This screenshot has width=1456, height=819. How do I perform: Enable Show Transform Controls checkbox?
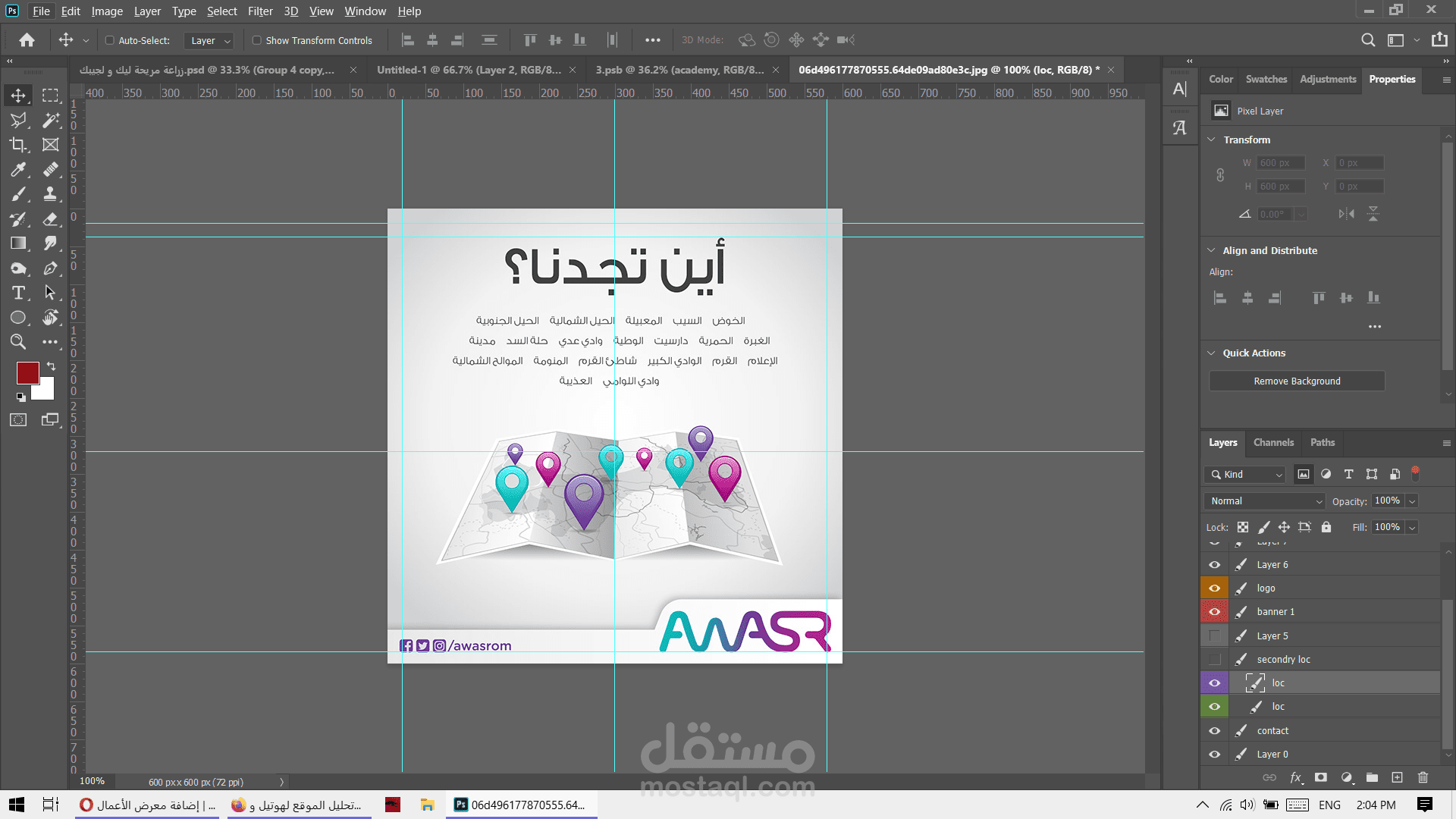pos(257,40)
